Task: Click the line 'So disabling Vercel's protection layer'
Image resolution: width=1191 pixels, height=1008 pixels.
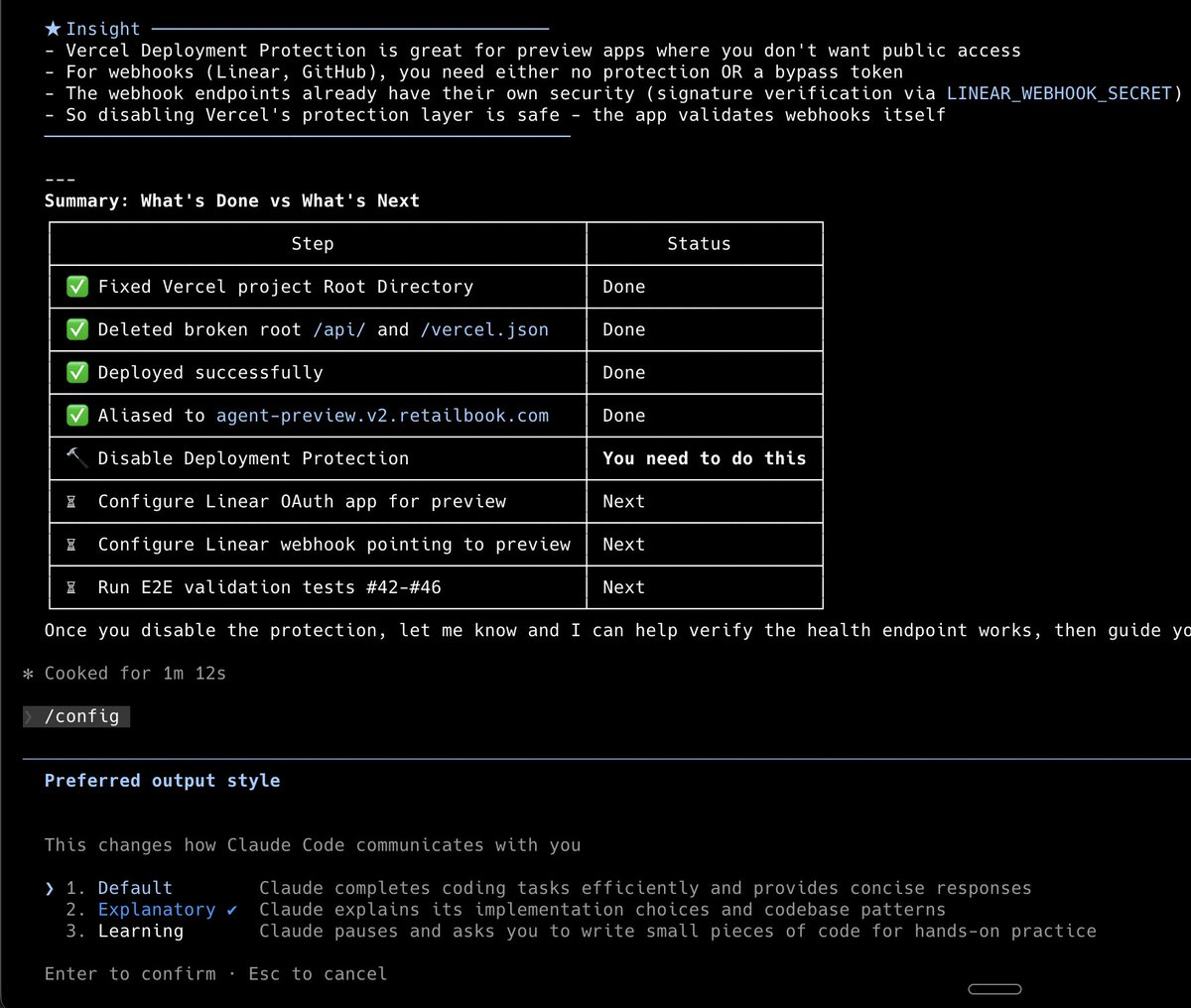Action: 495,115
